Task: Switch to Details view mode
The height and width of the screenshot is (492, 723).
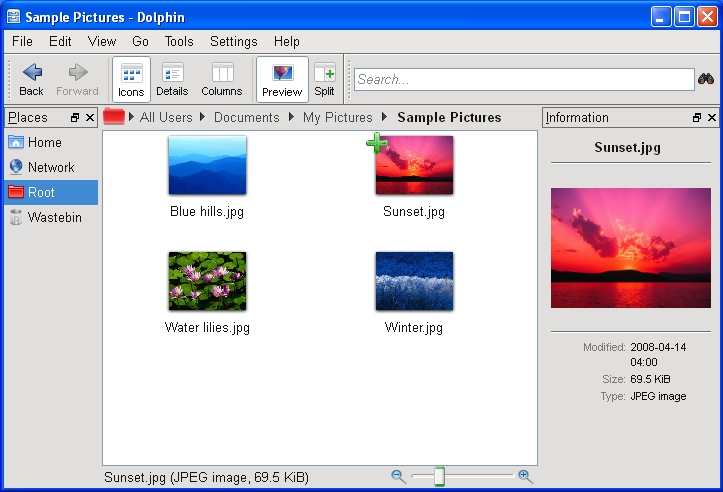Action: [x=172, y=79]
